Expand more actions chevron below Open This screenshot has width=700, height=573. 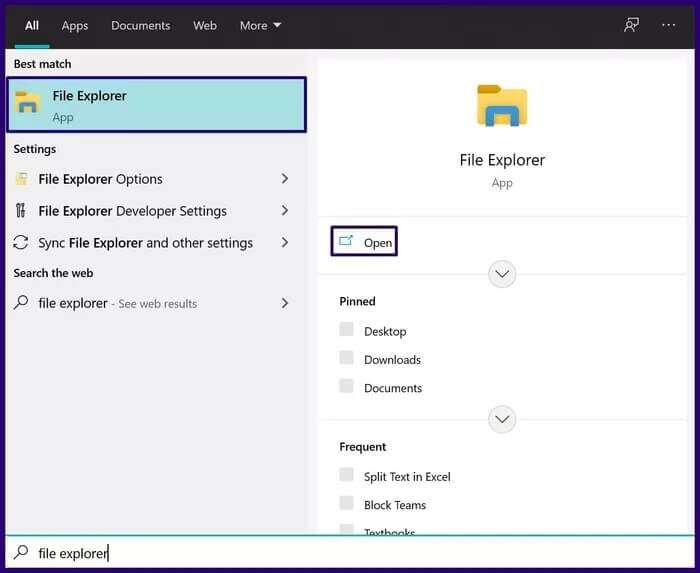pos(502,274)
